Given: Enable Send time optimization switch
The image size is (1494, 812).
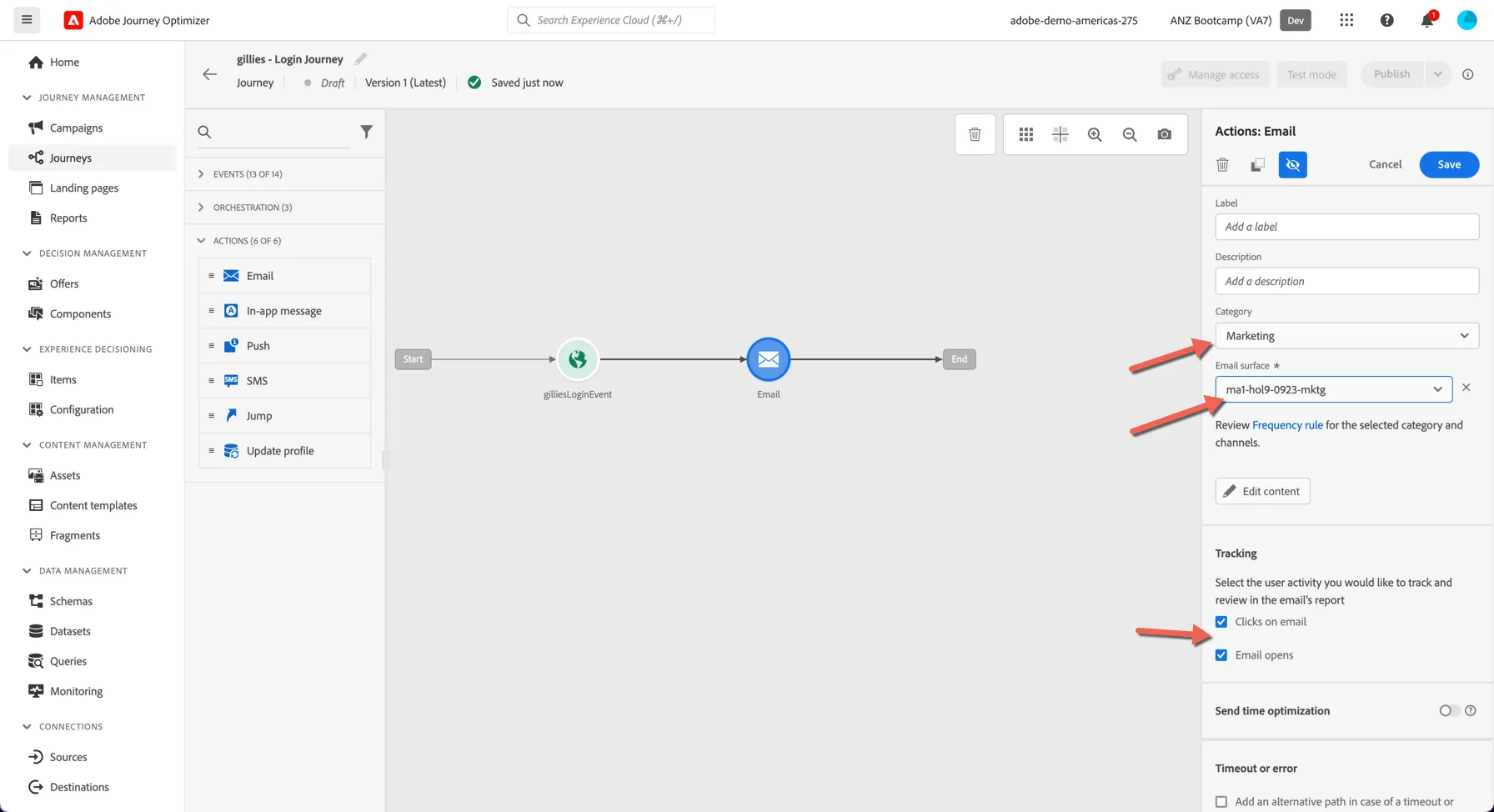Looking at the screenshot, I should 1449,711.
